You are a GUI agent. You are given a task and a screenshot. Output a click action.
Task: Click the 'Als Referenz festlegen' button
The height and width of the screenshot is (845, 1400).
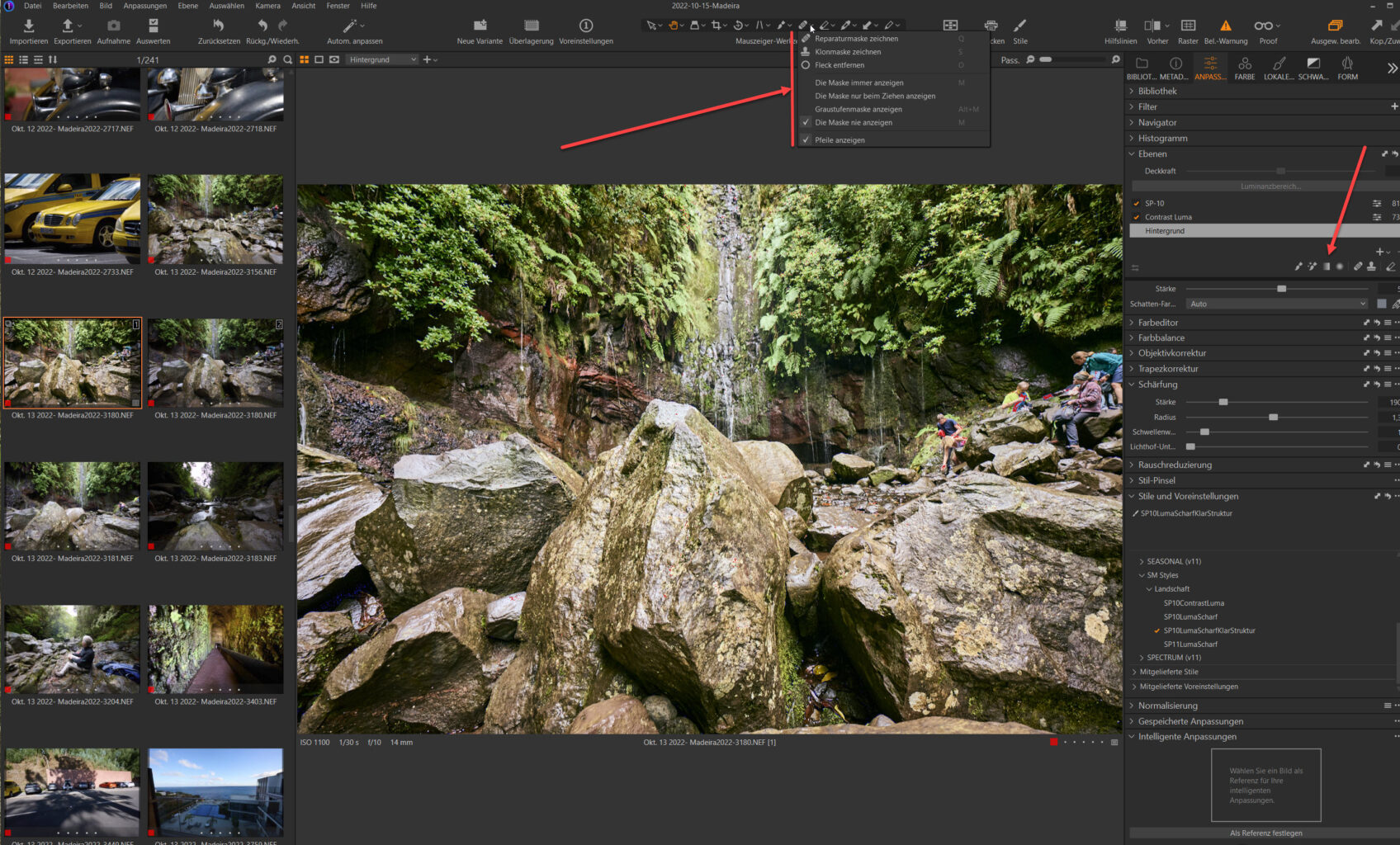(1265, 833)
